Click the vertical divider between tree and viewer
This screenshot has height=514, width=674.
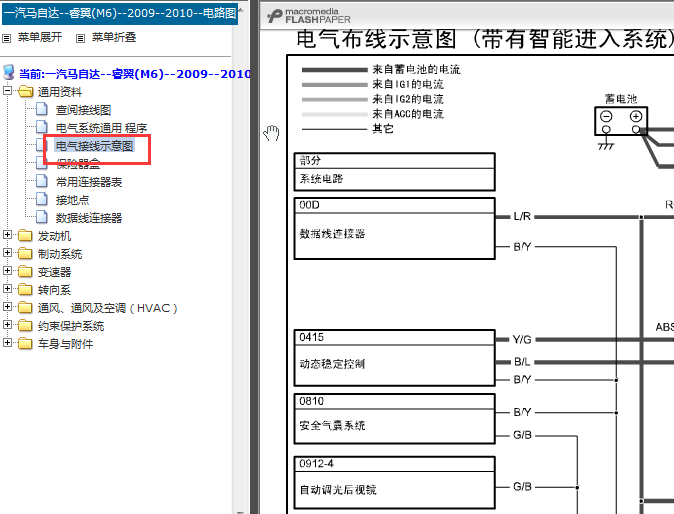click(255, 257)
